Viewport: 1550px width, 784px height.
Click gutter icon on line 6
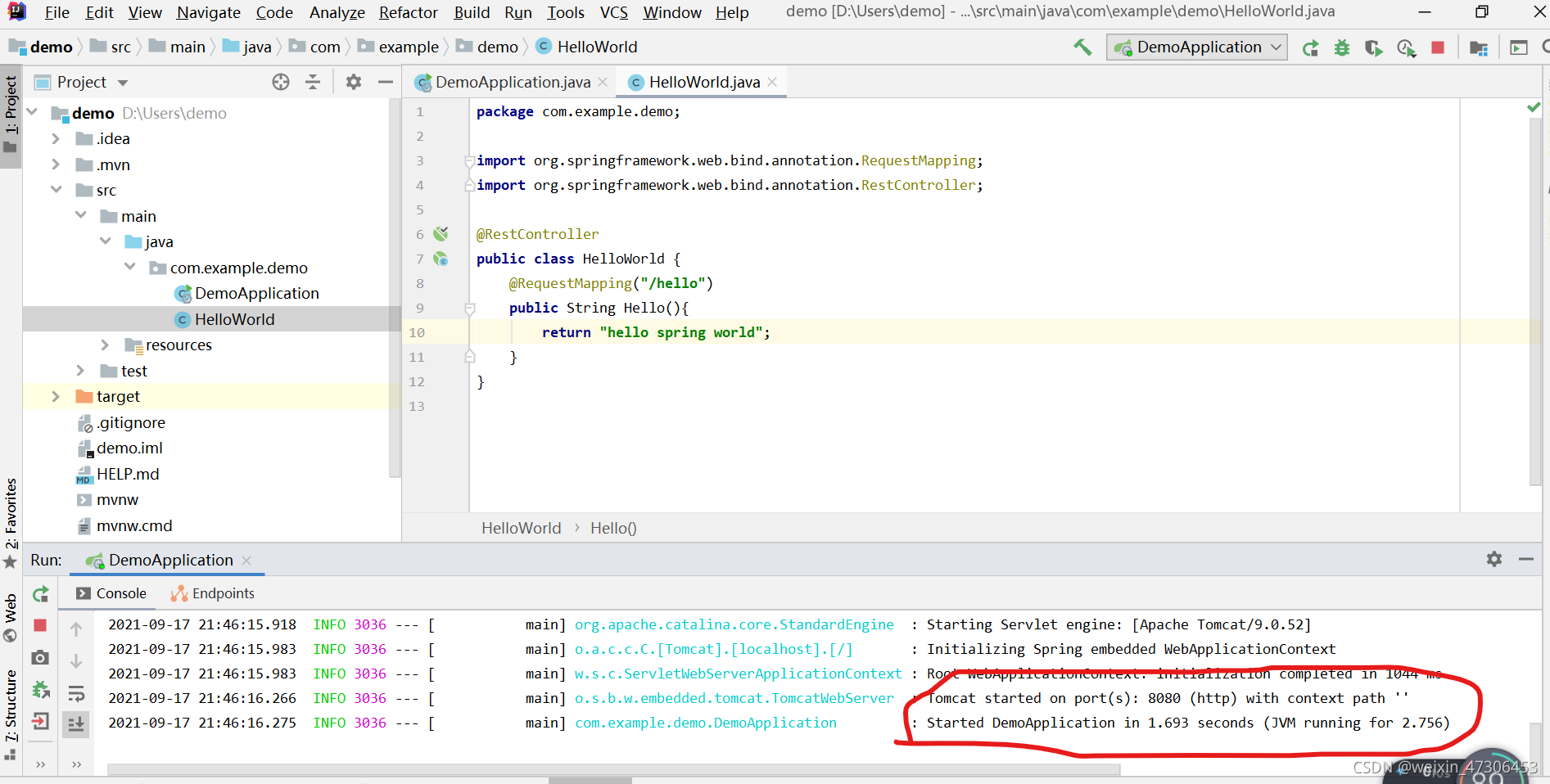[x=441, y=234]
